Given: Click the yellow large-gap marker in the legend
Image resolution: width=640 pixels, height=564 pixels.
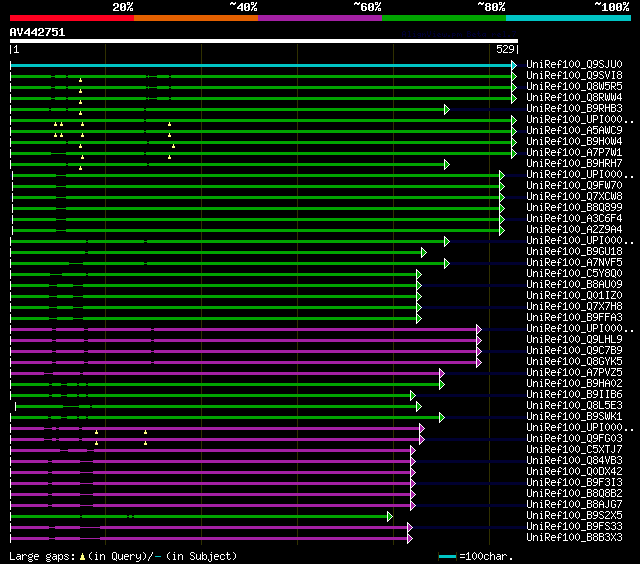Looking at the screenshot, I should (82, 556).
